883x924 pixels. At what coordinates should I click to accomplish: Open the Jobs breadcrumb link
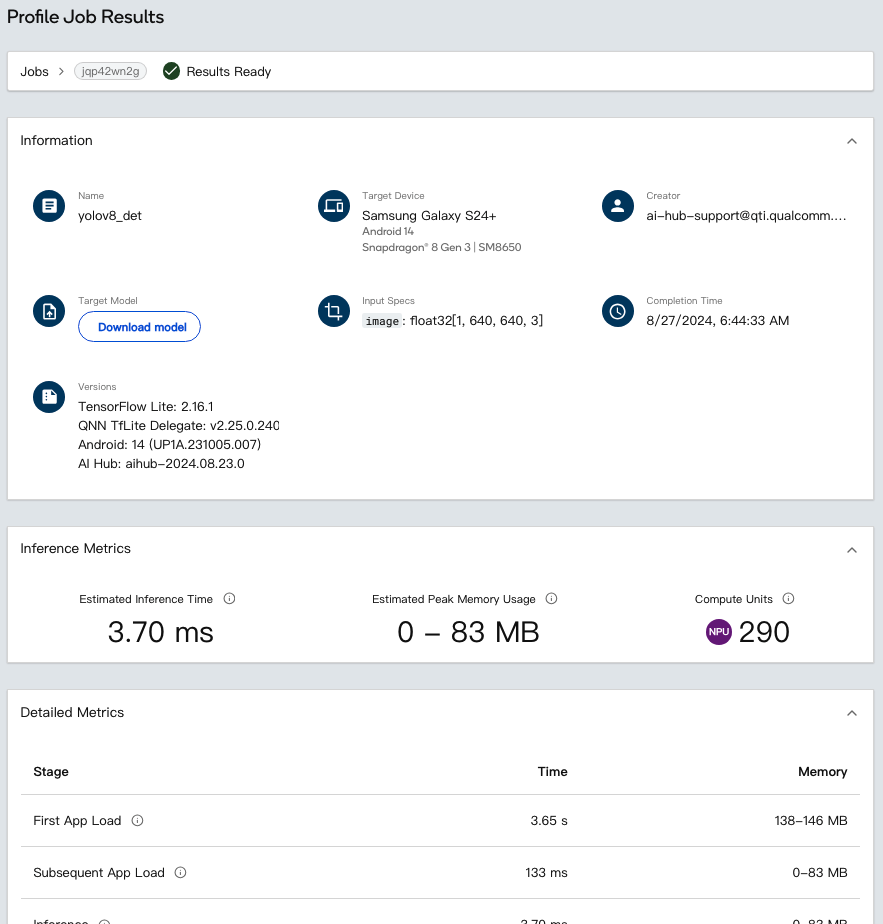click(35, 72)
